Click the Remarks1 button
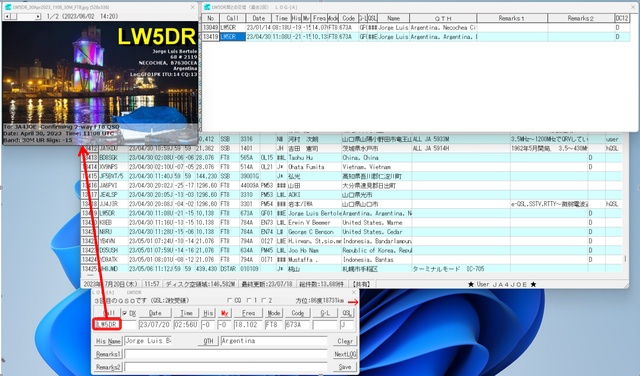Screen dimensions: 640x376 pyautogui.click(x=108, y=354)
